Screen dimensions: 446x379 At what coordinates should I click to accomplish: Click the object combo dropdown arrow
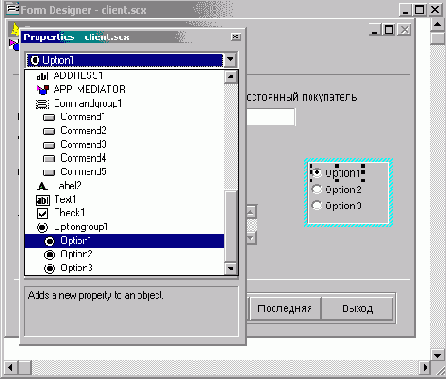230,60
